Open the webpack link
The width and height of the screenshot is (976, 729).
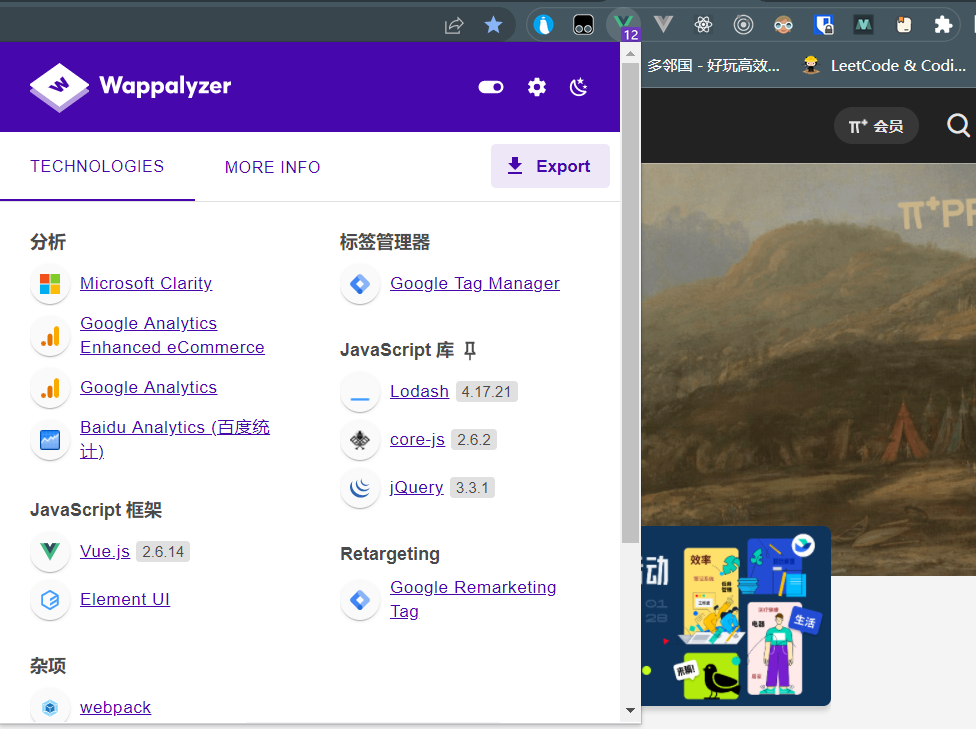pos(116,707)
